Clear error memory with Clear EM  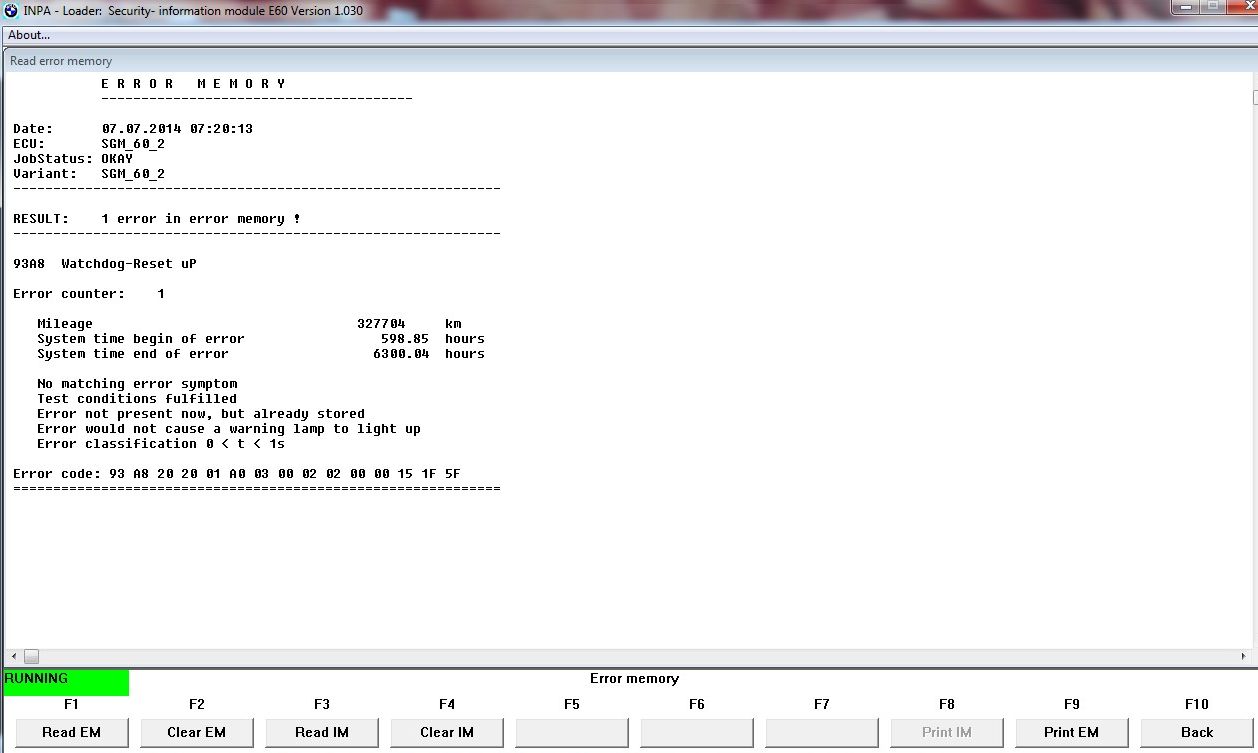pyautogui.click(x=196, y=732)
